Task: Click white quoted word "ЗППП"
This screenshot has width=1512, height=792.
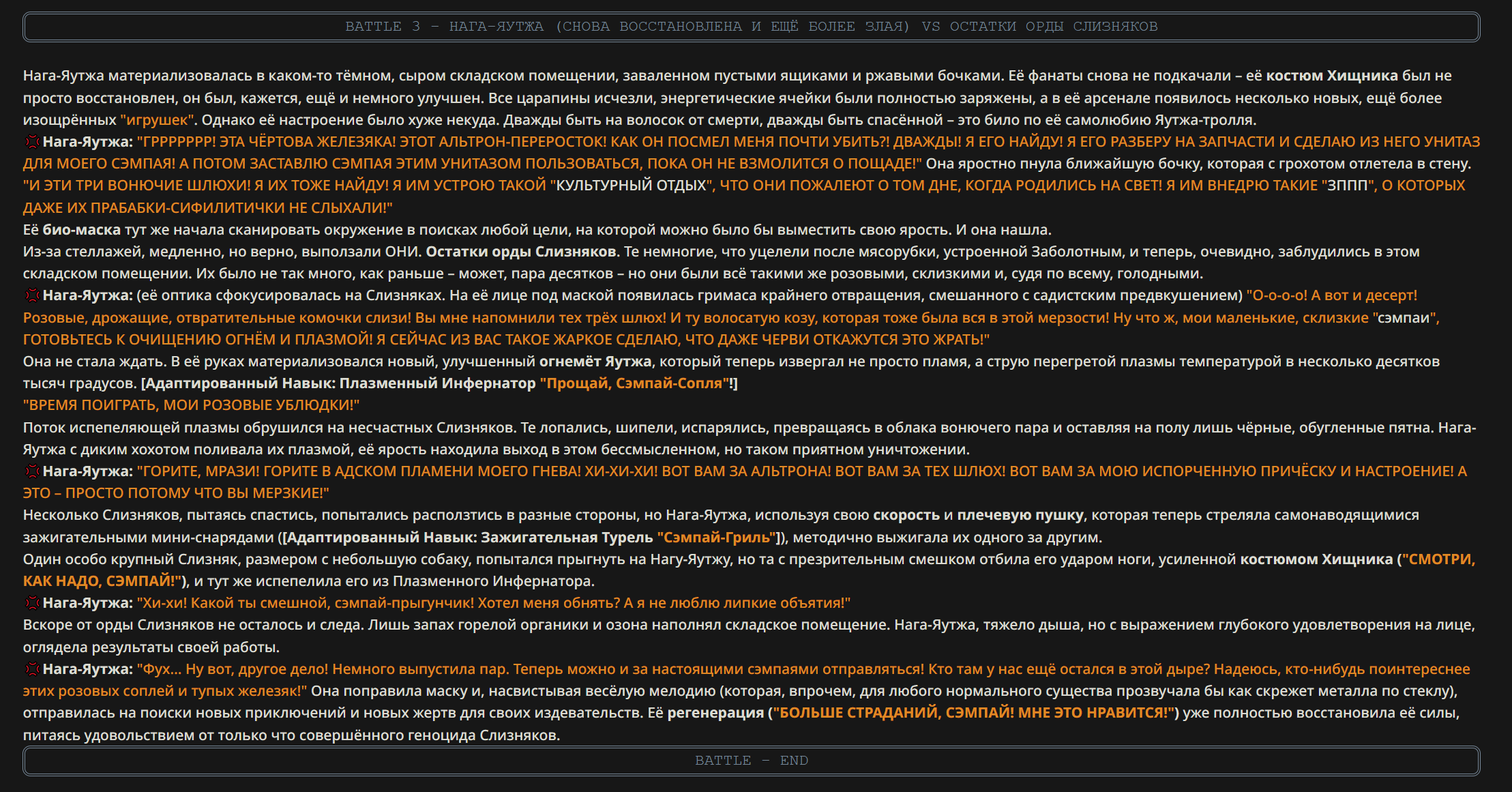Action: tap(1348, 186)
